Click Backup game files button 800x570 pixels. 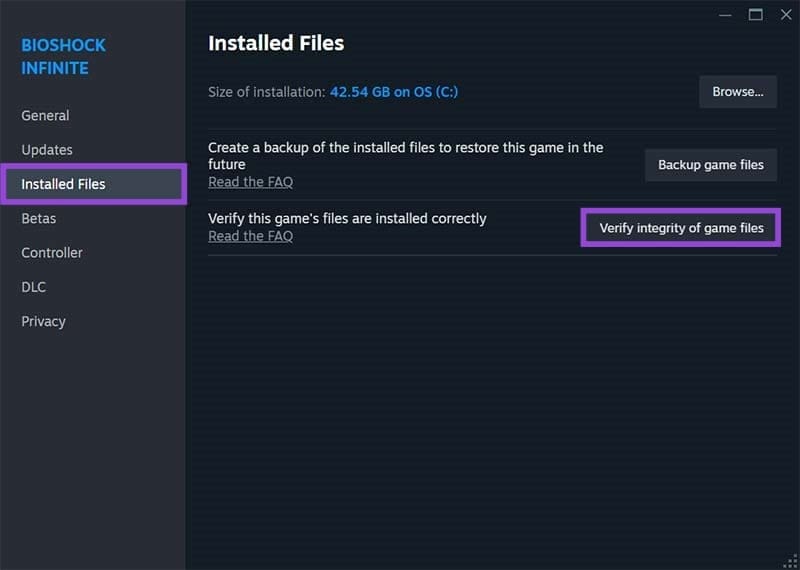(711, 165)
